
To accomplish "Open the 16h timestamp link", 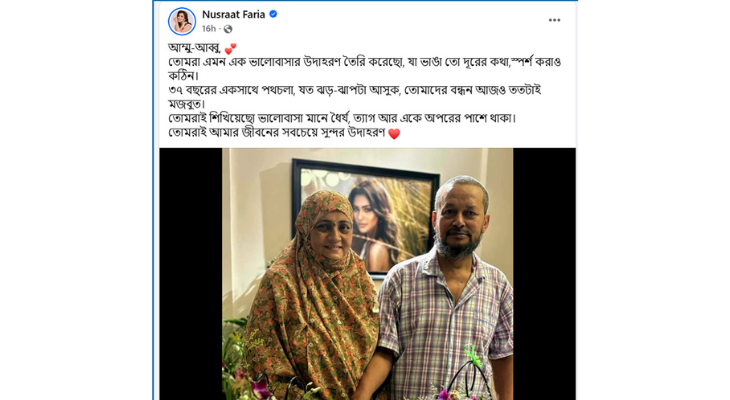I will coord(209,29).
